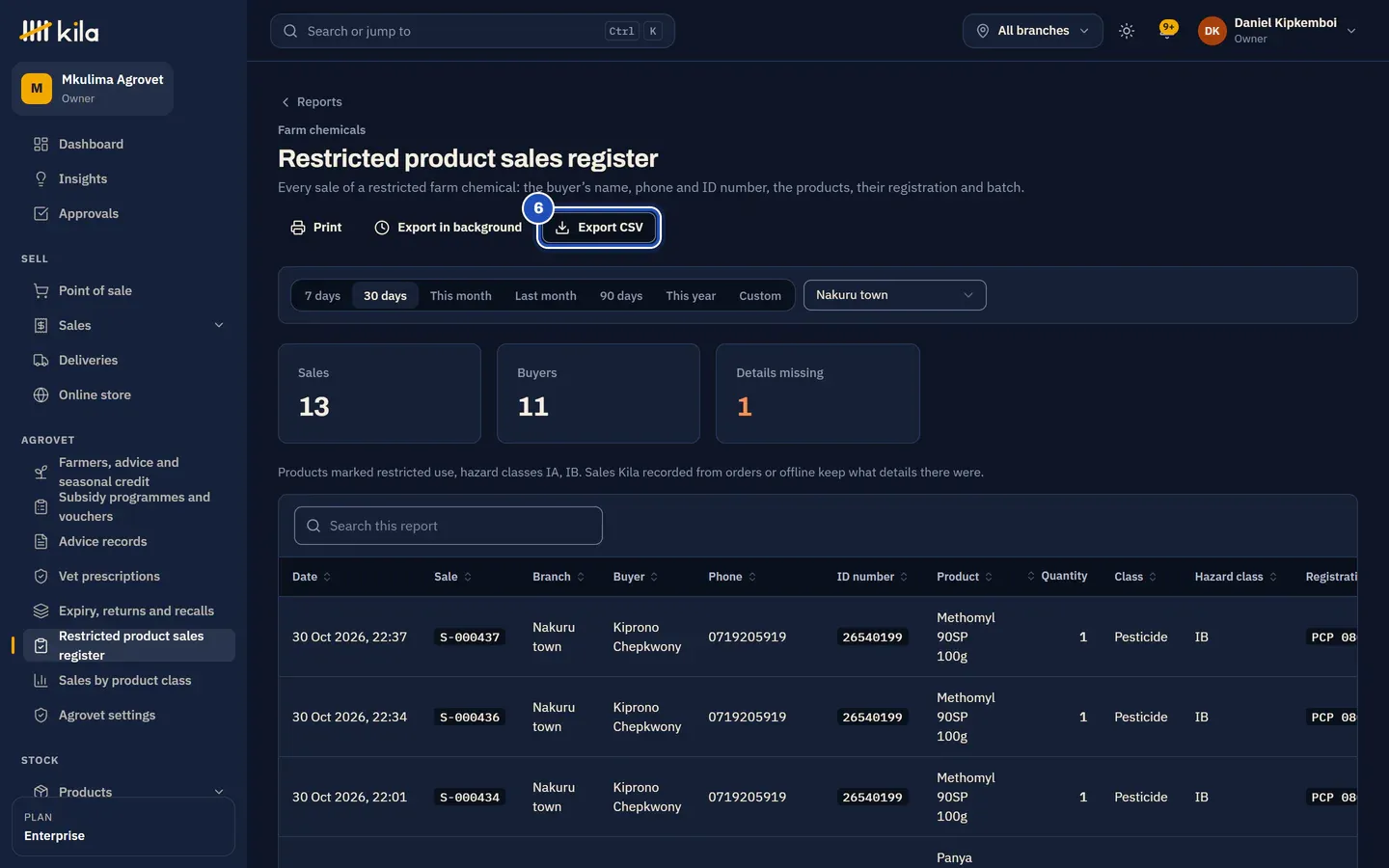This screenshot has height=868, width=1389.
Task: Expand the Products submenu in sidebar
Action: coord(219,792)
